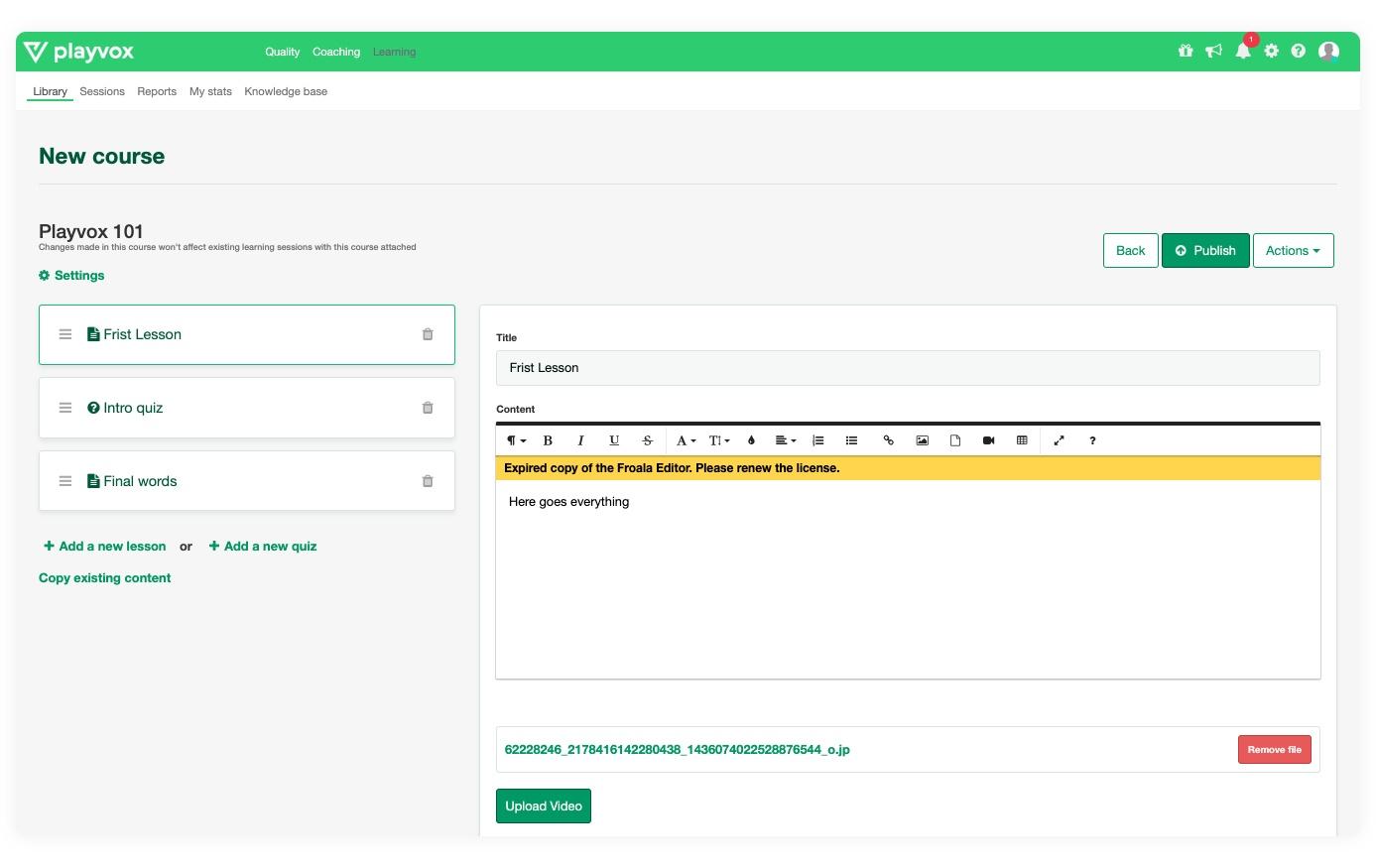This screenshot has height=868, width=1376.
Task: Toggle bold formatting in the editor
Action: pos(548,440)
